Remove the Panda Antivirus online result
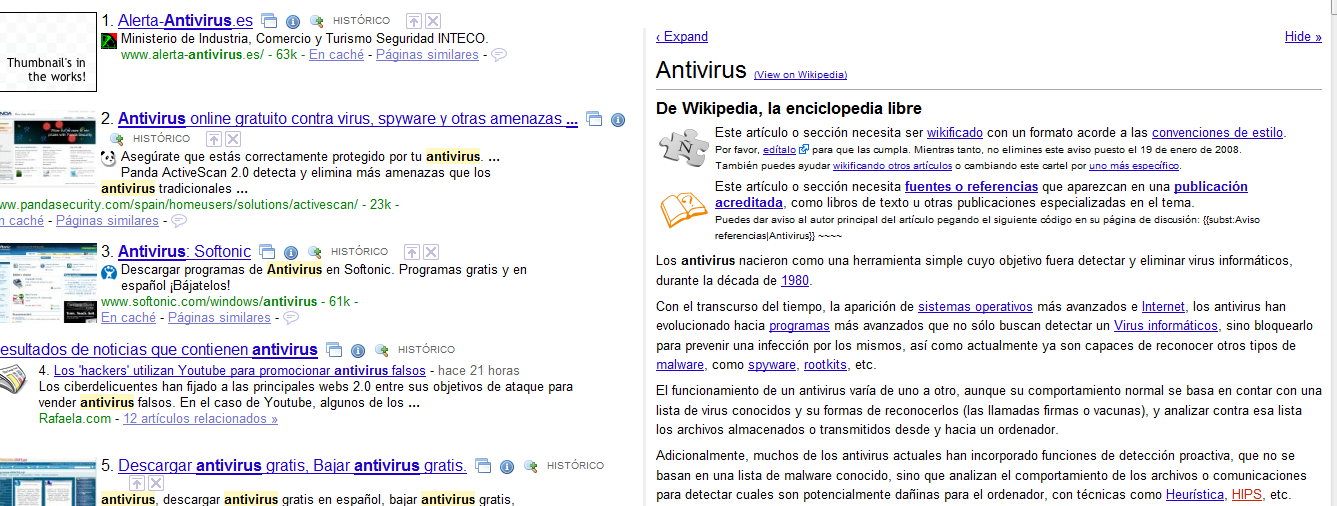Screen dimensions: 1337x506 tap(233, 139)
